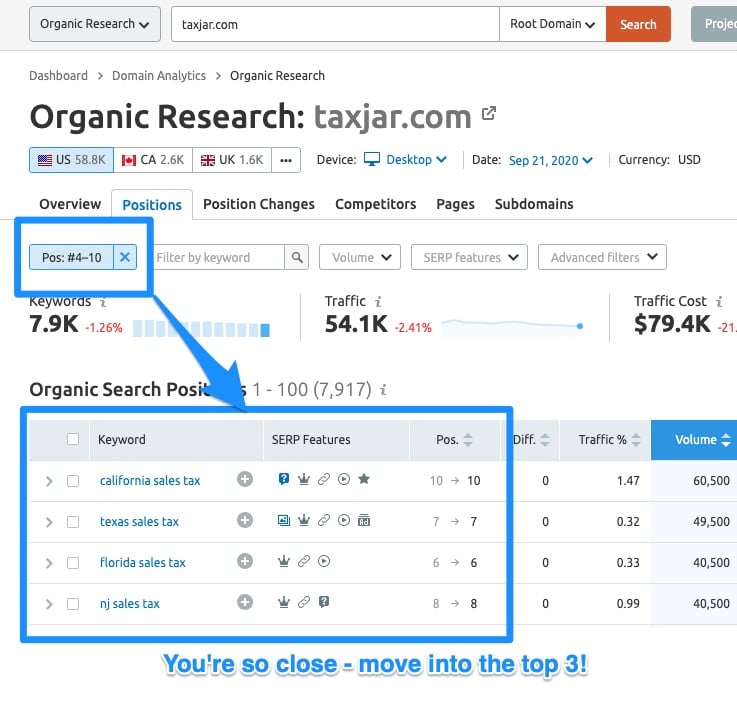Open the Volume filter dropdown
The image size is (737, 718).
[x=360, y=257]
